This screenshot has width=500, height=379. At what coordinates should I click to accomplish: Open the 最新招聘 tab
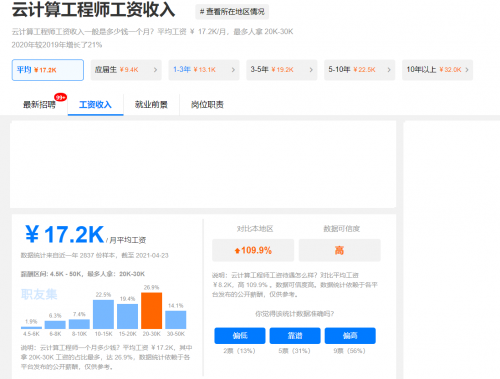click(x=39, y=105)
